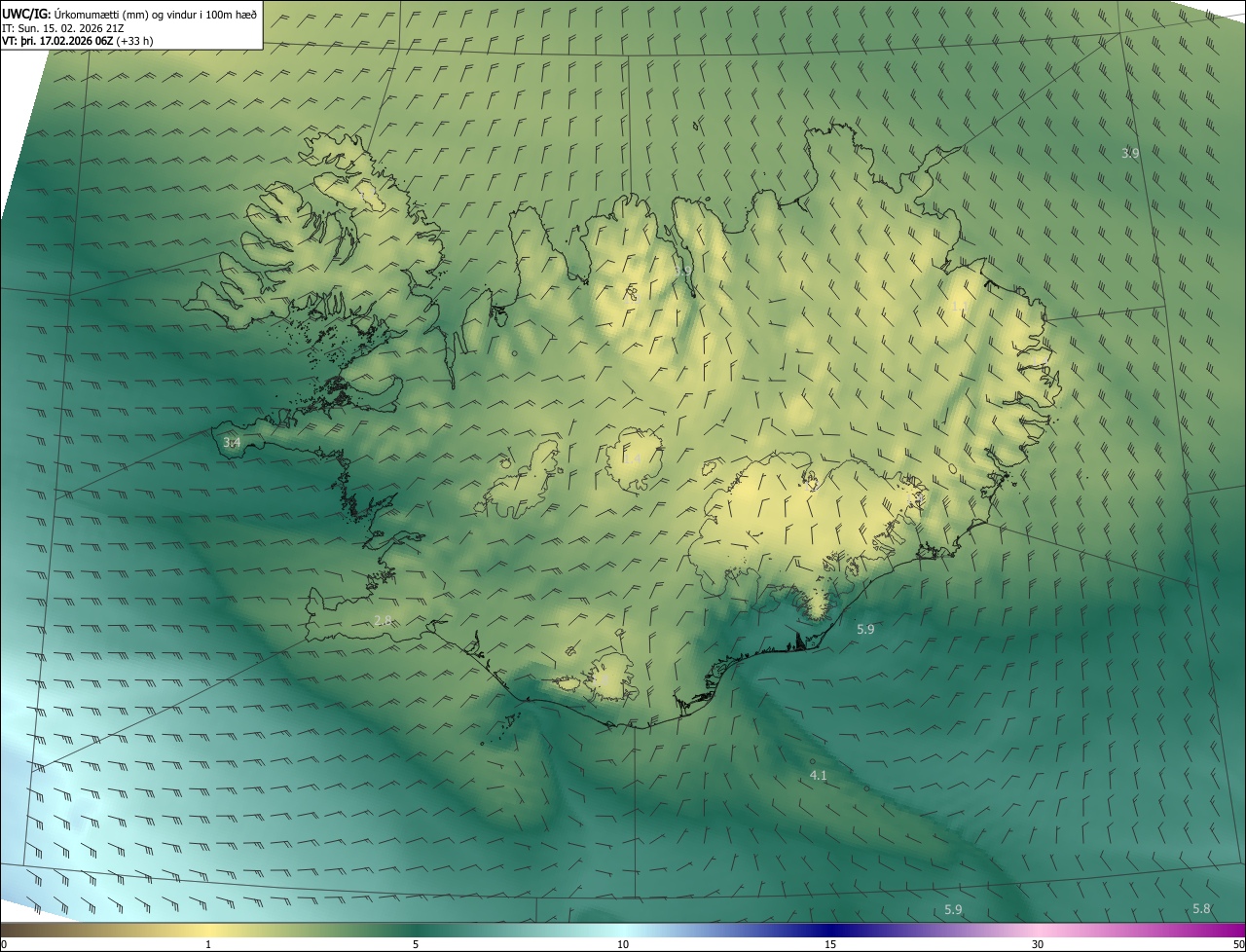Click the valid time "VT: þri. 17.02.2026 06Z"
The image size is (1246, 952).
[x=57, y=41]
